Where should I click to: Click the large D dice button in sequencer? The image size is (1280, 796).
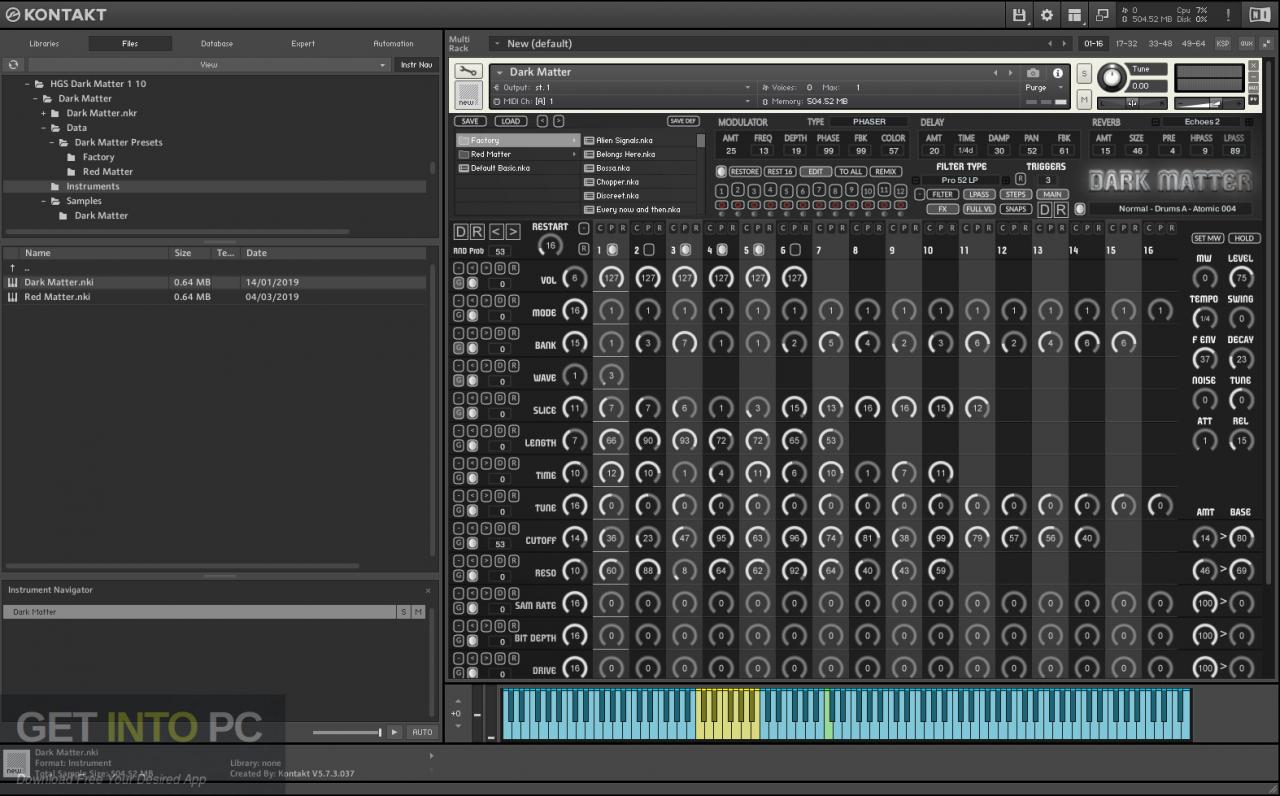(x=461, y=232)
